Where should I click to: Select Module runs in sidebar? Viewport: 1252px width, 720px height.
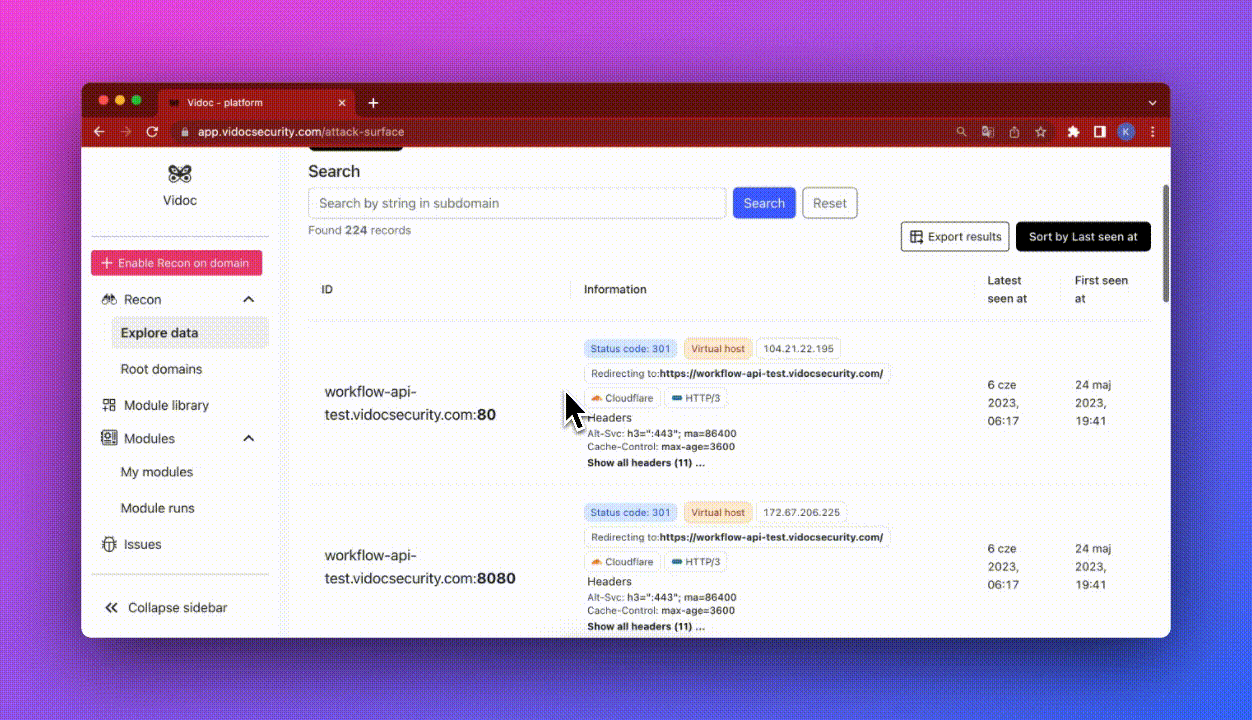[x=158, y=508]
